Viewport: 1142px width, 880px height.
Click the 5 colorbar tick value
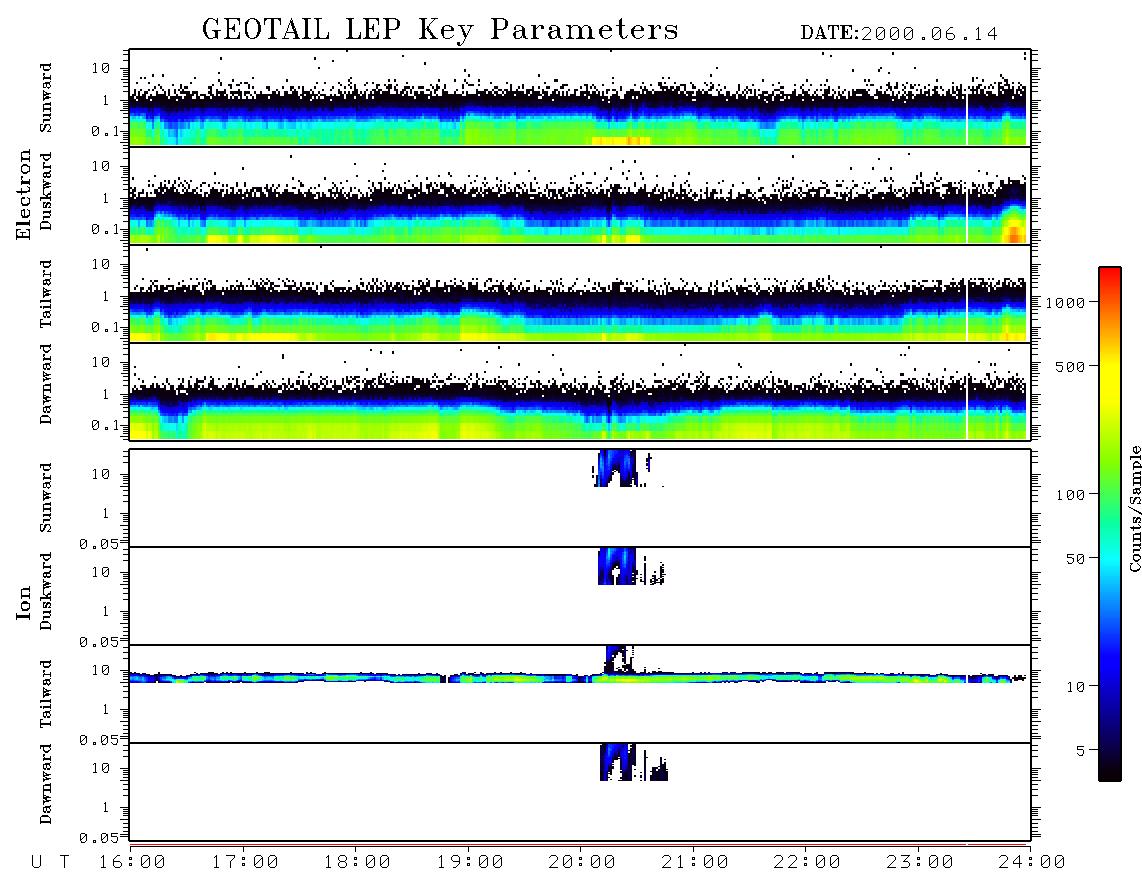tap(1080, 751)
